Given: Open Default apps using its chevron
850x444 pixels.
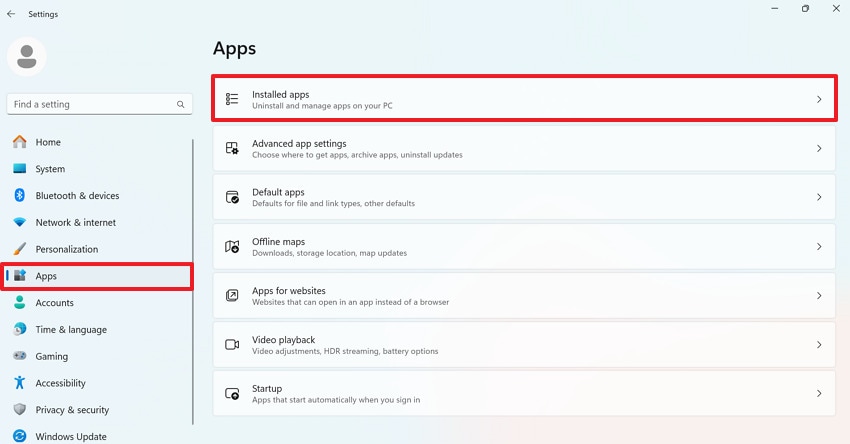Looking at the screenshot, I should tap(819, 197).
